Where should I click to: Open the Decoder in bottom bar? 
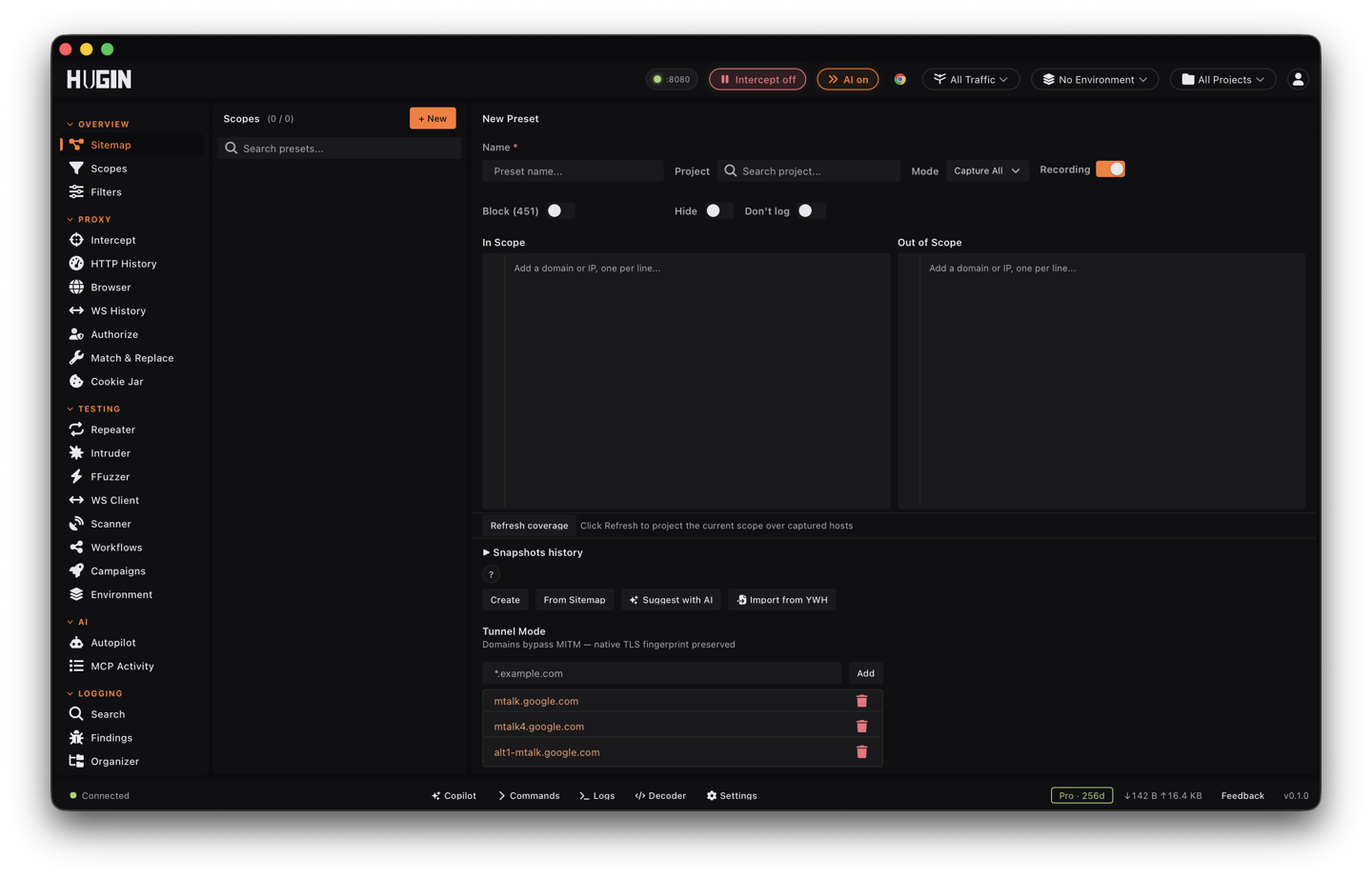(x=660, y=796)
